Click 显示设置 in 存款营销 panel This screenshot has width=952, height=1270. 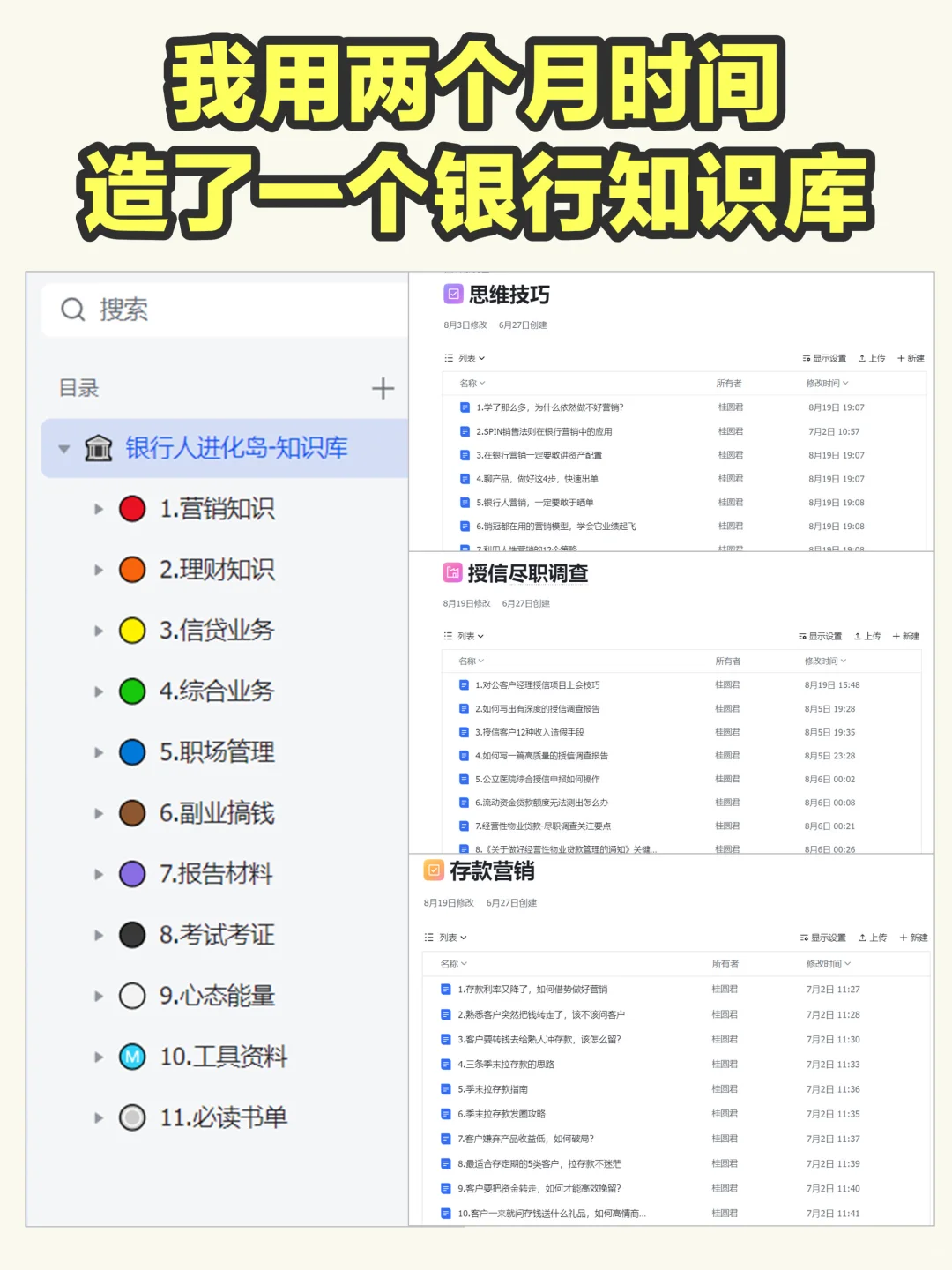822,938
